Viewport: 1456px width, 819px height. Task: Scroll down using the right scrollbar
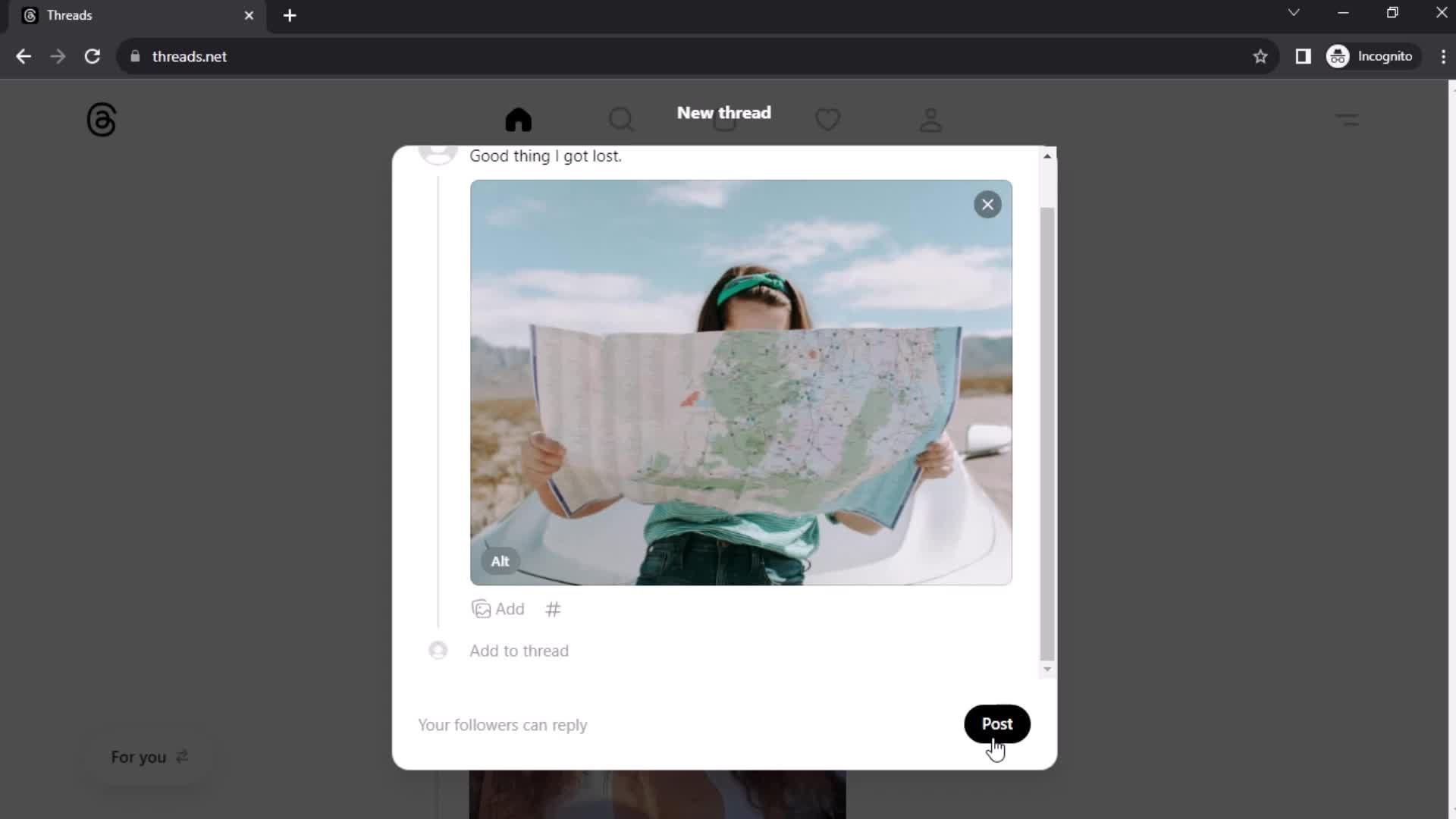1046,667
